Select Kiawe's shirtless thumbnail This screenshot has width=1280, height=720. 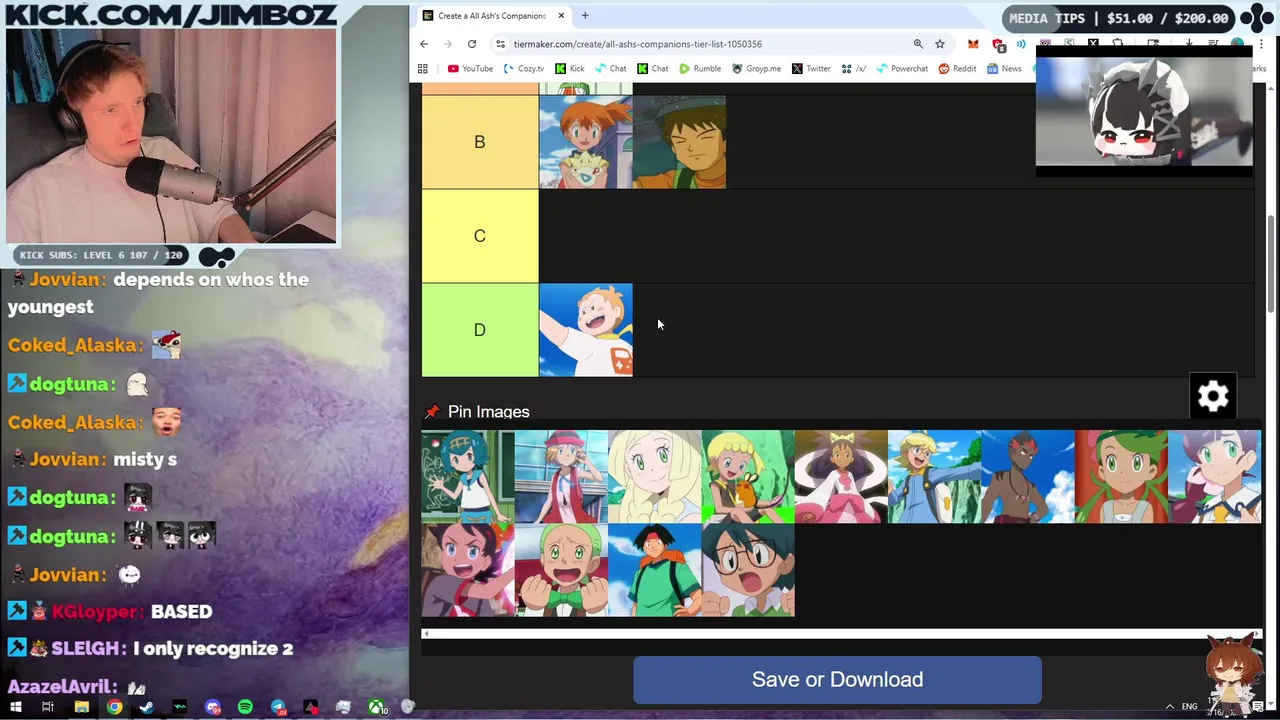click(1028, 477)
